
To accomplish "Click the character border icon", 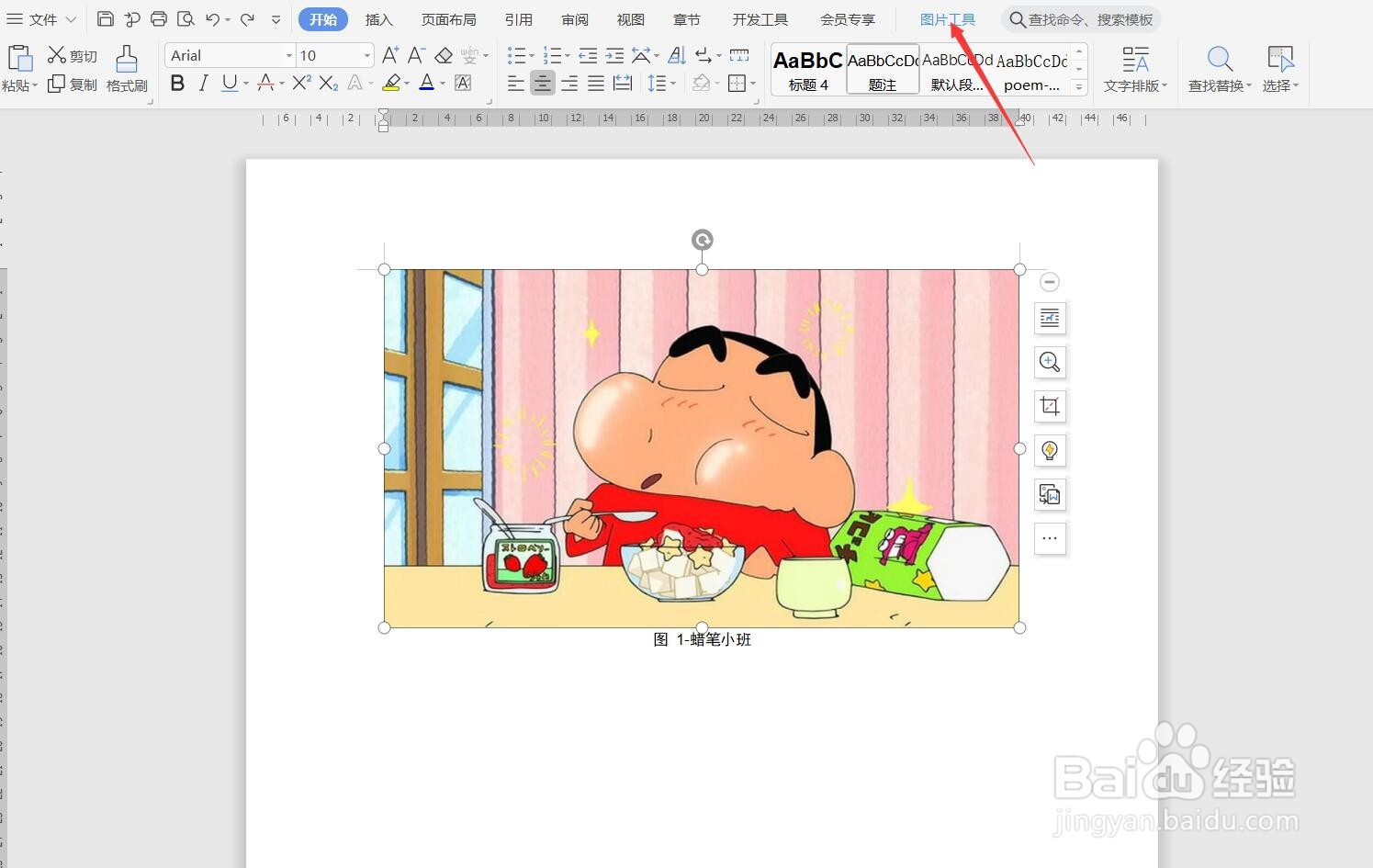I will pyautogui.click(x=463, y=84).
